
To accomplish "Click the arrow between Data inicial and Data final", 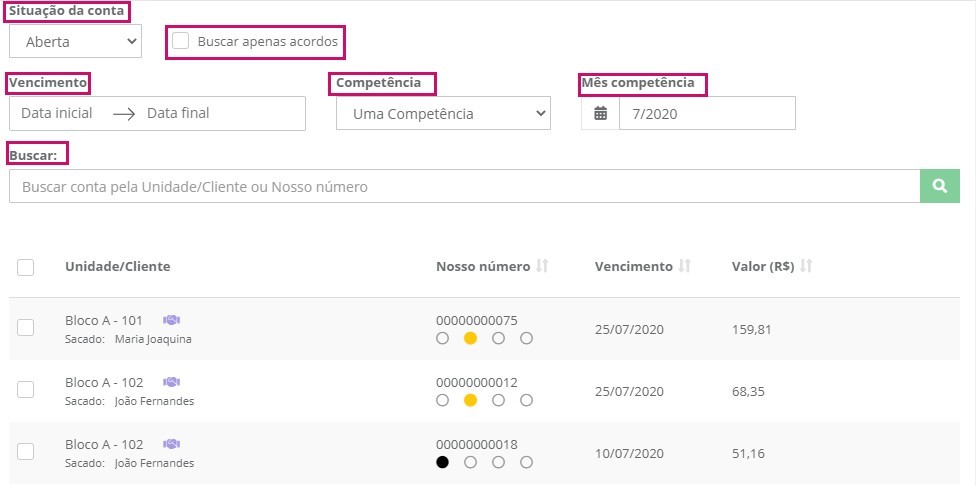I will pyautogui.click(x=124, y=114).
